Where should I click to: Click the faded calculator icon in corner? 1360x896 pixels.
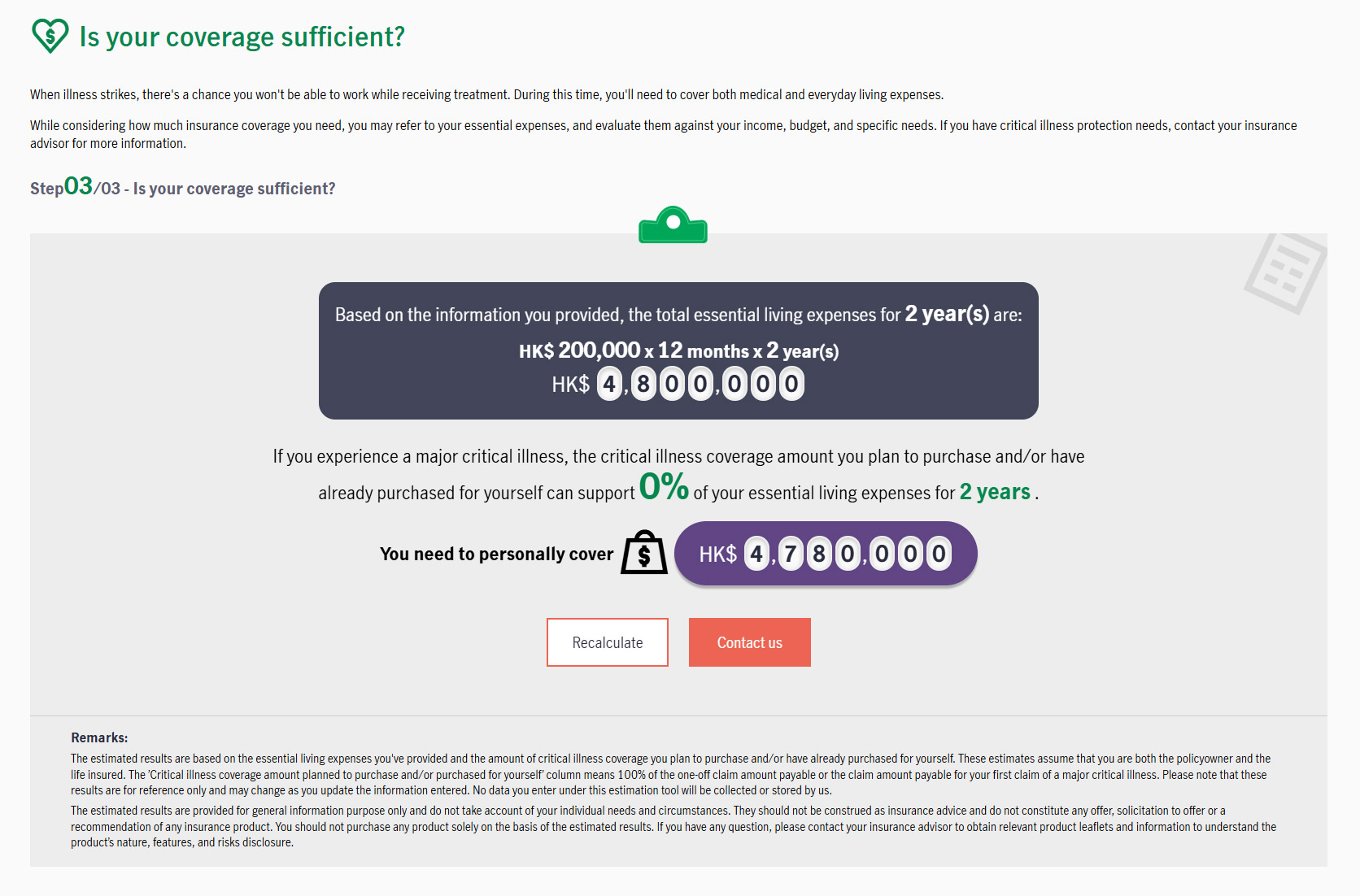(1285, 273)
